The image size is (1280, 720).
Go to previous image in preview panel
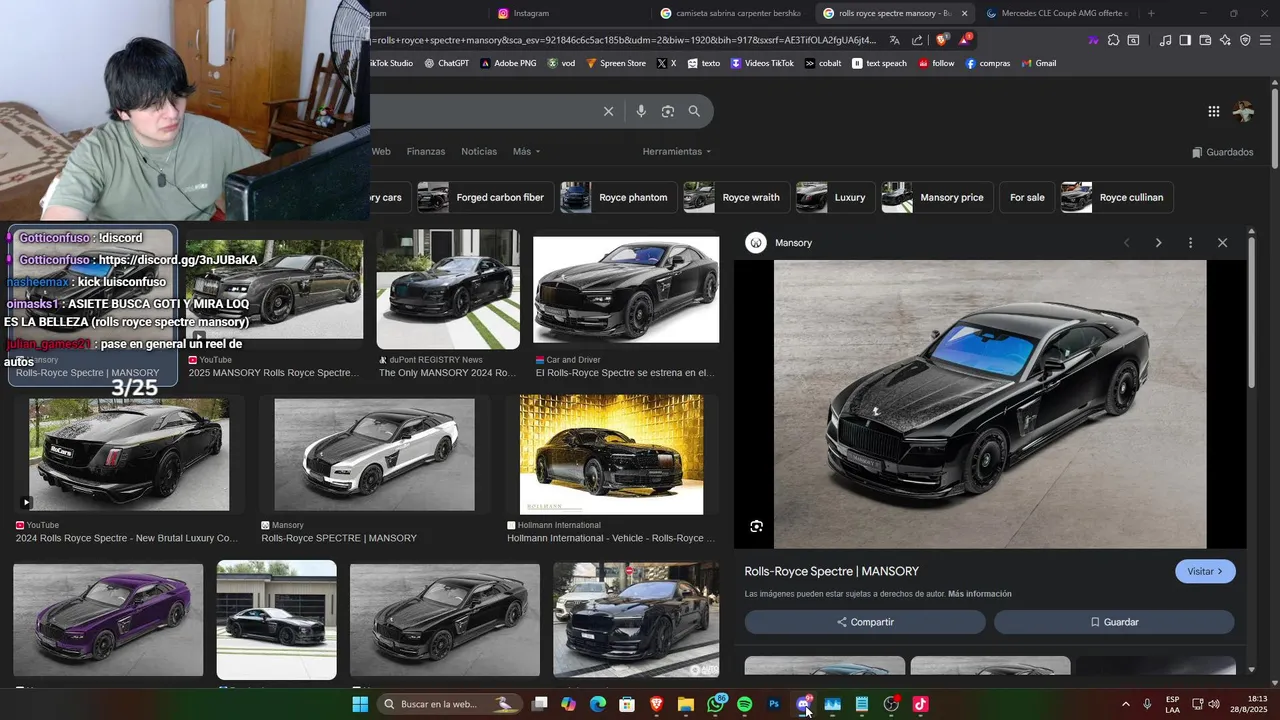click(1126, 243)
